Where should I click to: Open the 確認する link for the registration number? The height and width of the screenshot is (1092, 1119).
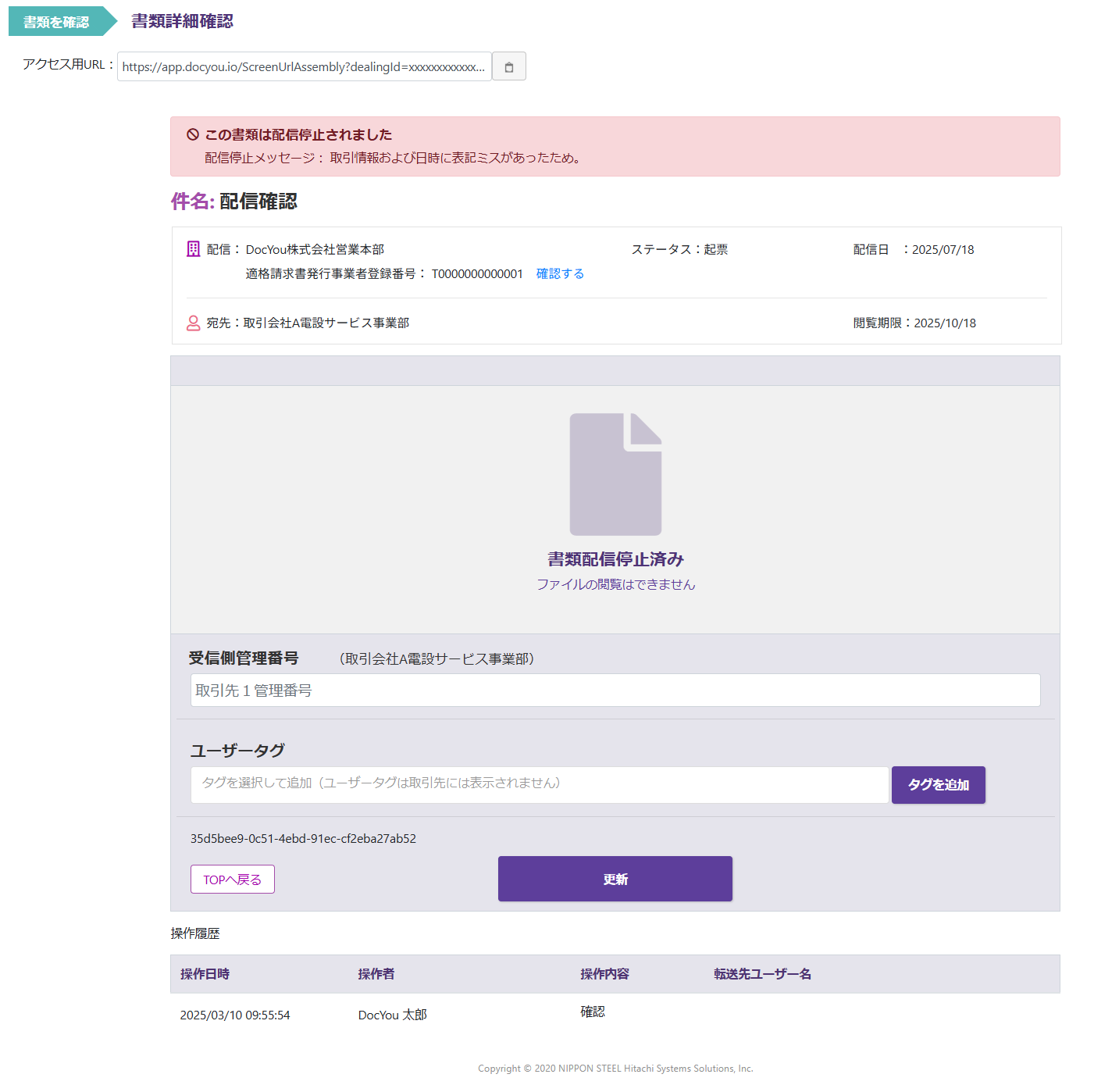[560, 273]
